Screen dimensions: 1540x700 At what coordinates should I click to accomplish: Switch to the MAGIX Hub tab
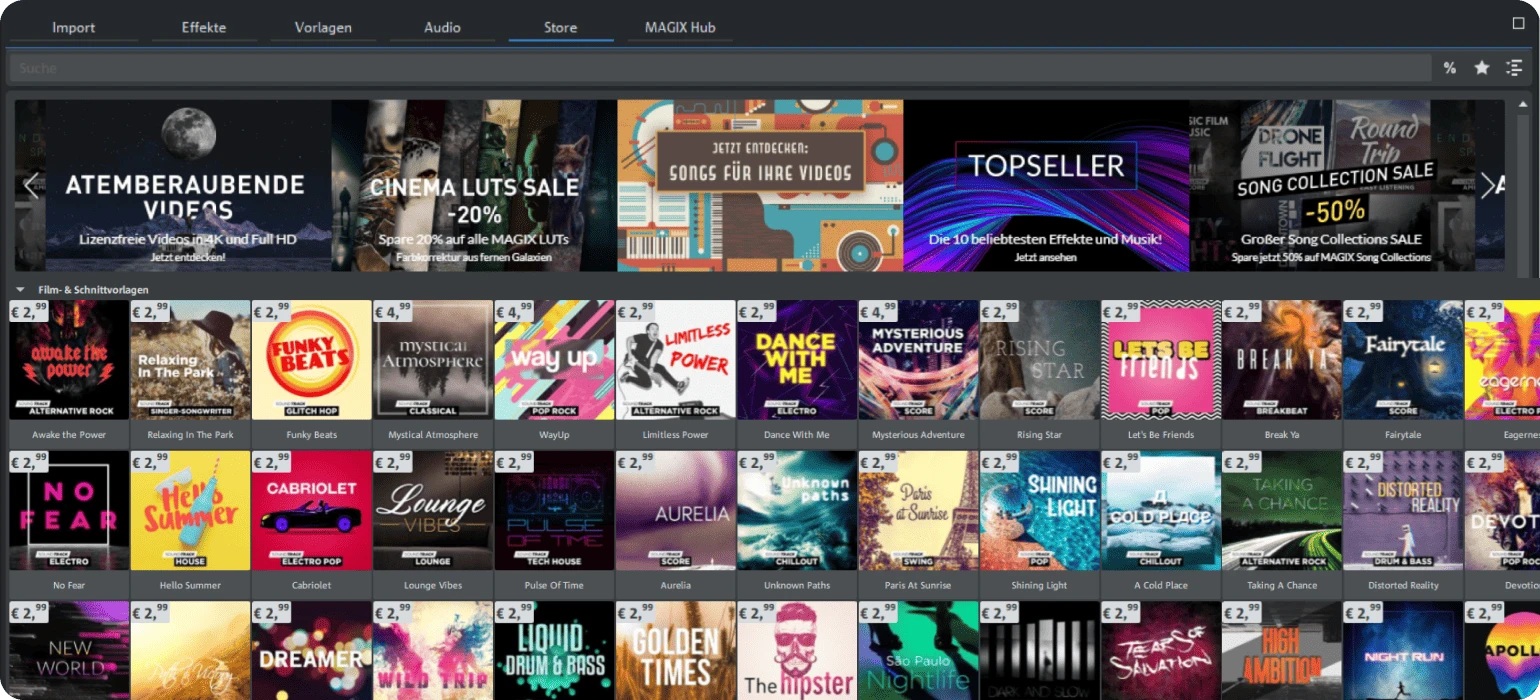pyautogui.click(x=680, y=27)
